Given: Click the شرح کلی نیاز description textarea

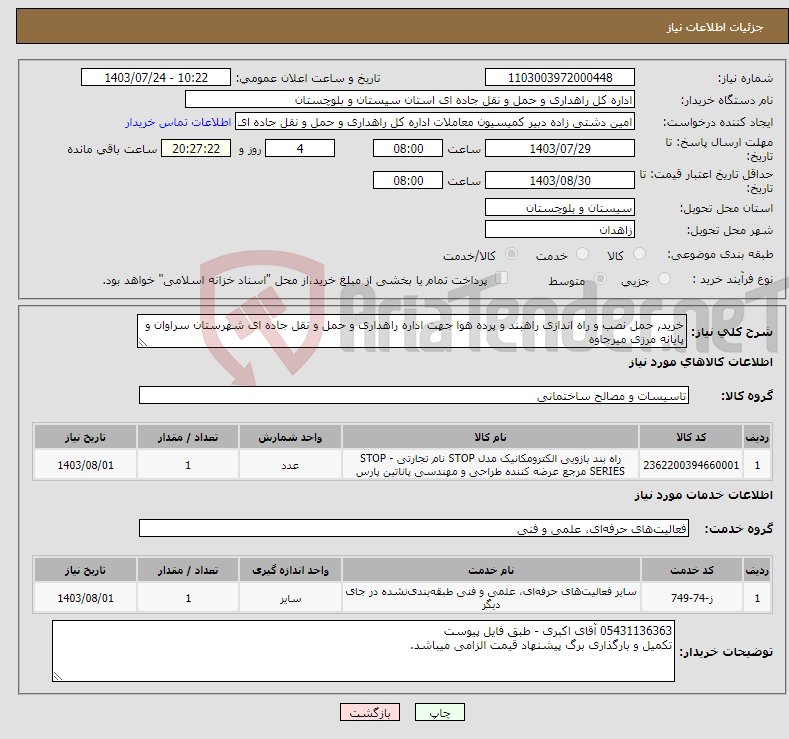Looking at the screenshot, I should 412,332.
